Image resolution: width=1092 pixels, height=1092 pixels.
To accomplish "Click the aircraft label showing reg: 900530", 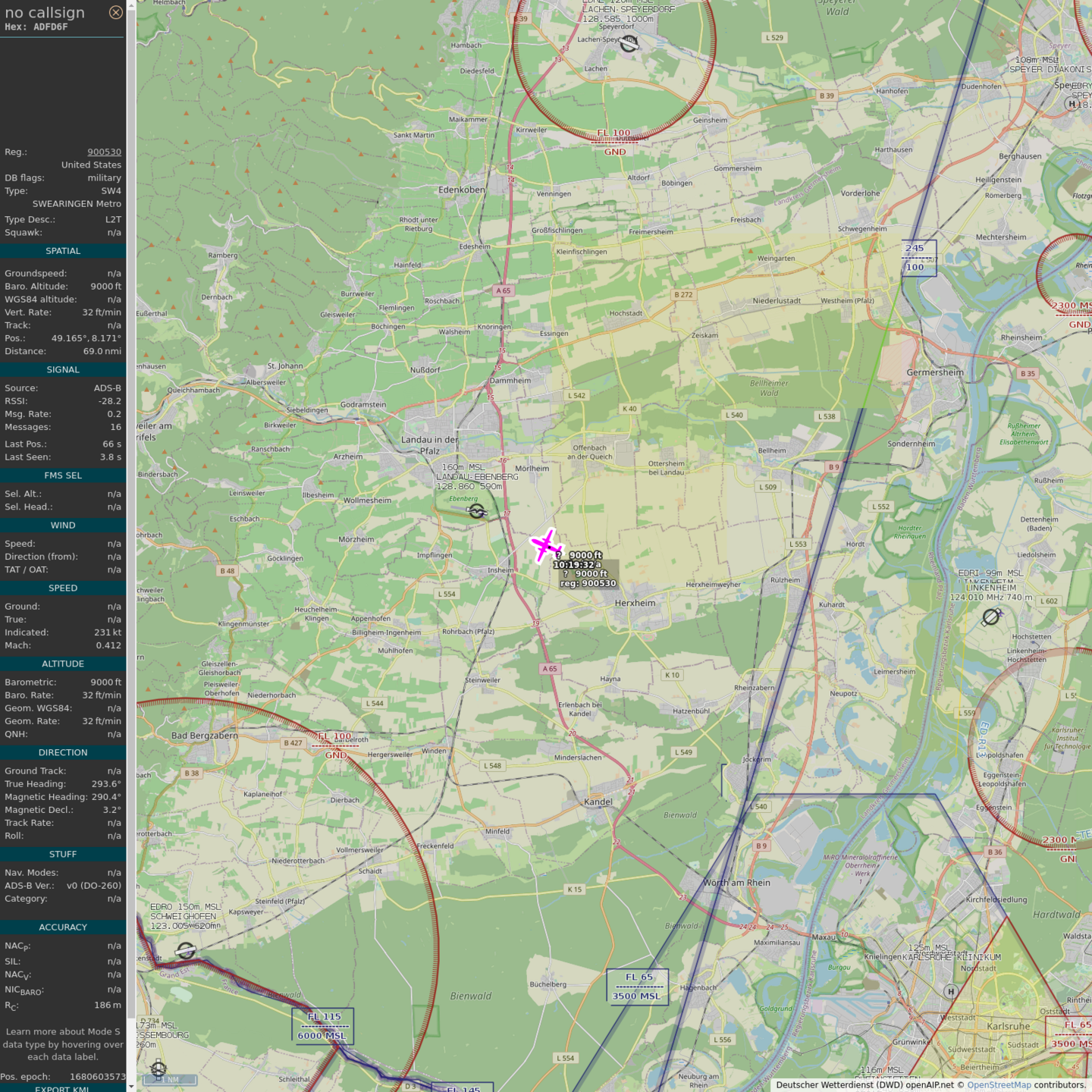I will click(x=588, y=583).
